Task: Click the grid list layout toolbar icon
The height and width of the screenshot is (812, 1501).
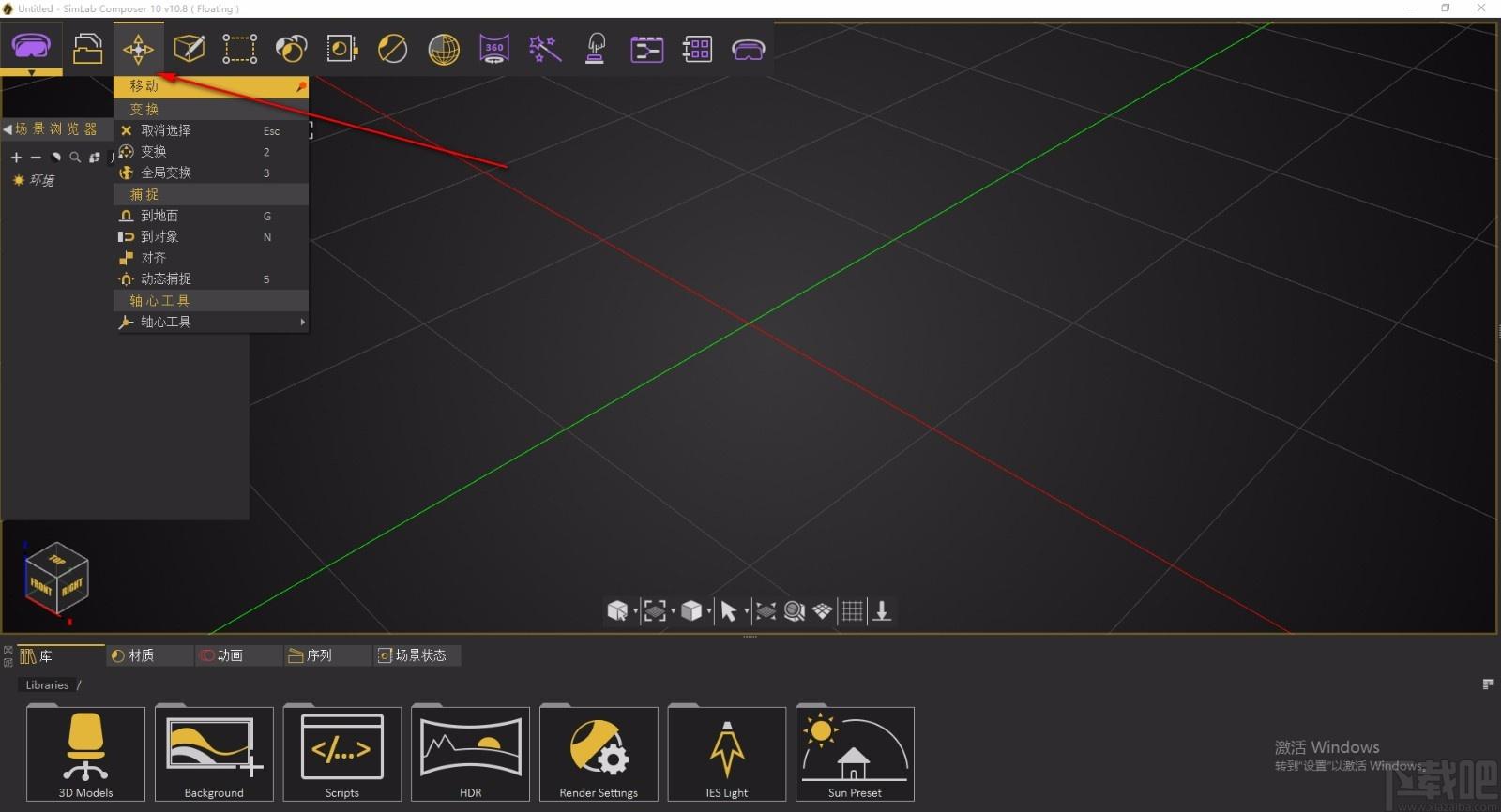Action: [x=697, y=49]
